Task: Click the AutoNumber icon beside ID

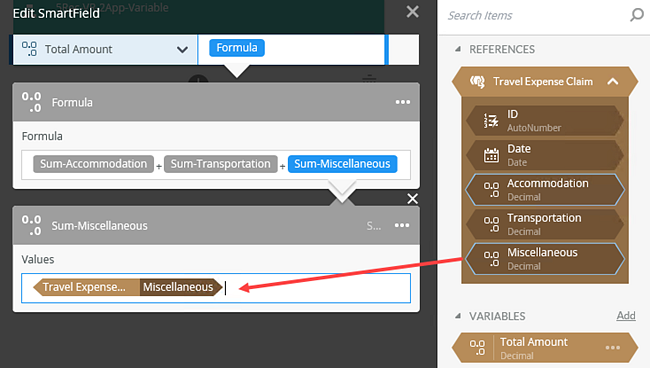Action: pos(491,121)
